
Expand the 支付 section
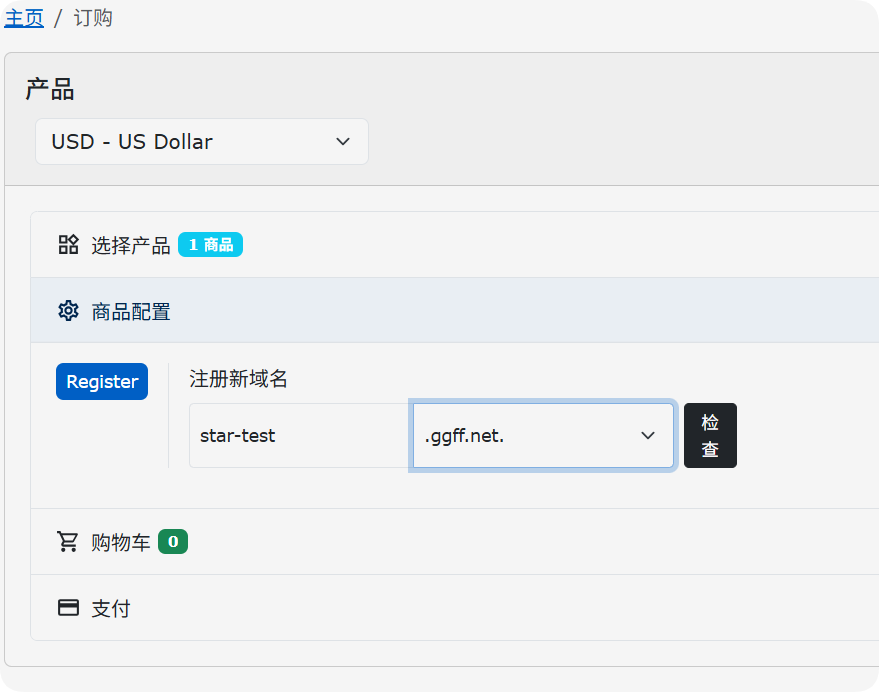(x=110, y=608)
